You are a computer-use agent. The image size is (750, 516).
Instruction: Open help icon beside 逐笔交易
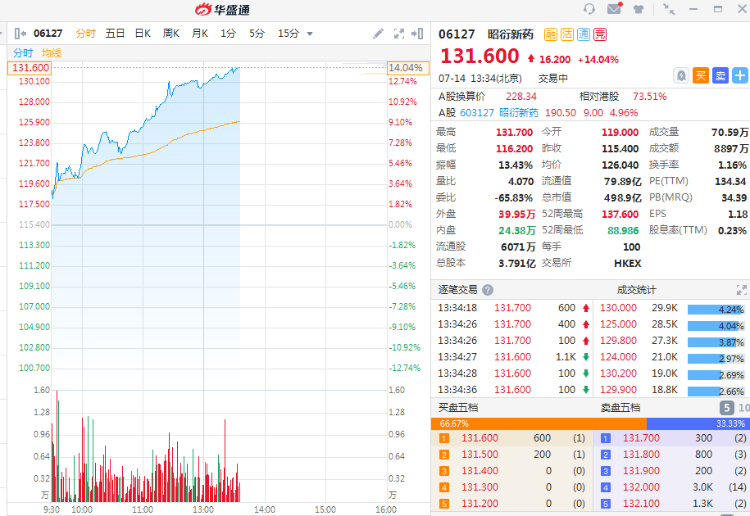pos(487,290)
